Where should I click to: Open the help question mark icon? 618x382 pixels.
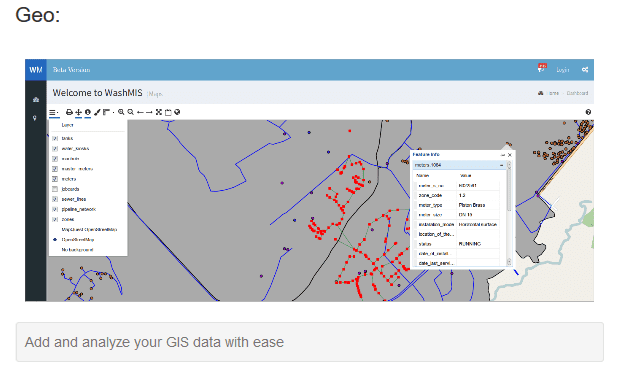point(588,112)
